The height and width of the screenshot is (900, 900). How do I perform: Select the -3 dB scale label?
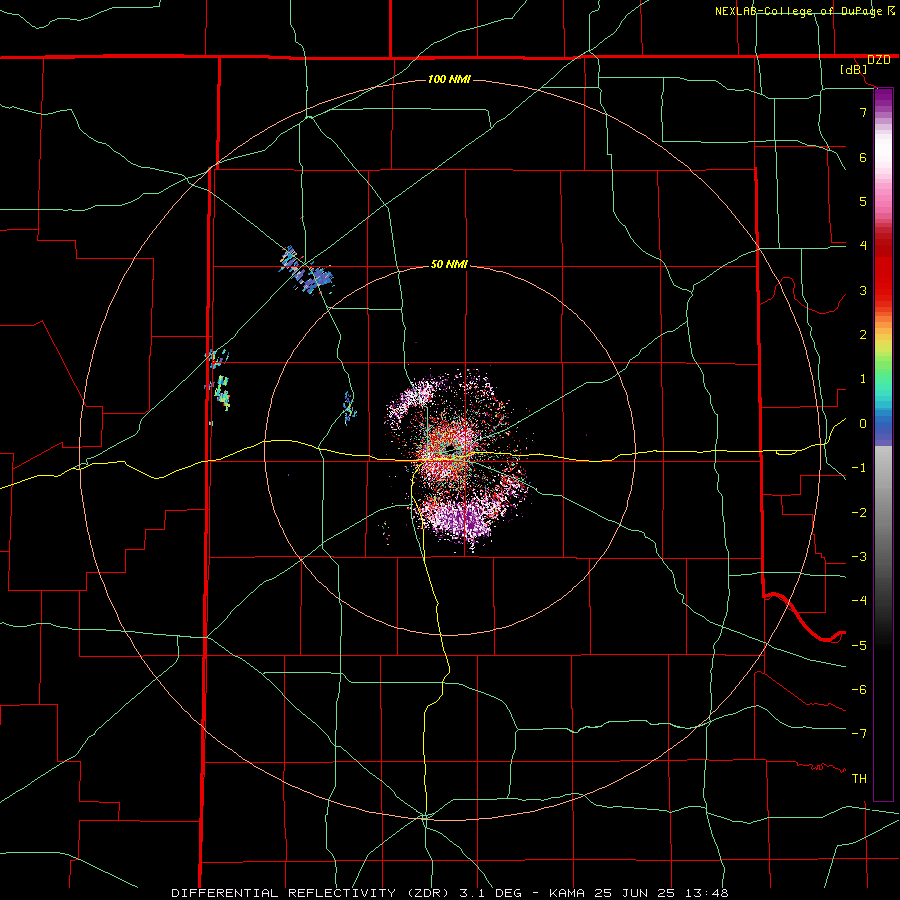click(859, 557)
